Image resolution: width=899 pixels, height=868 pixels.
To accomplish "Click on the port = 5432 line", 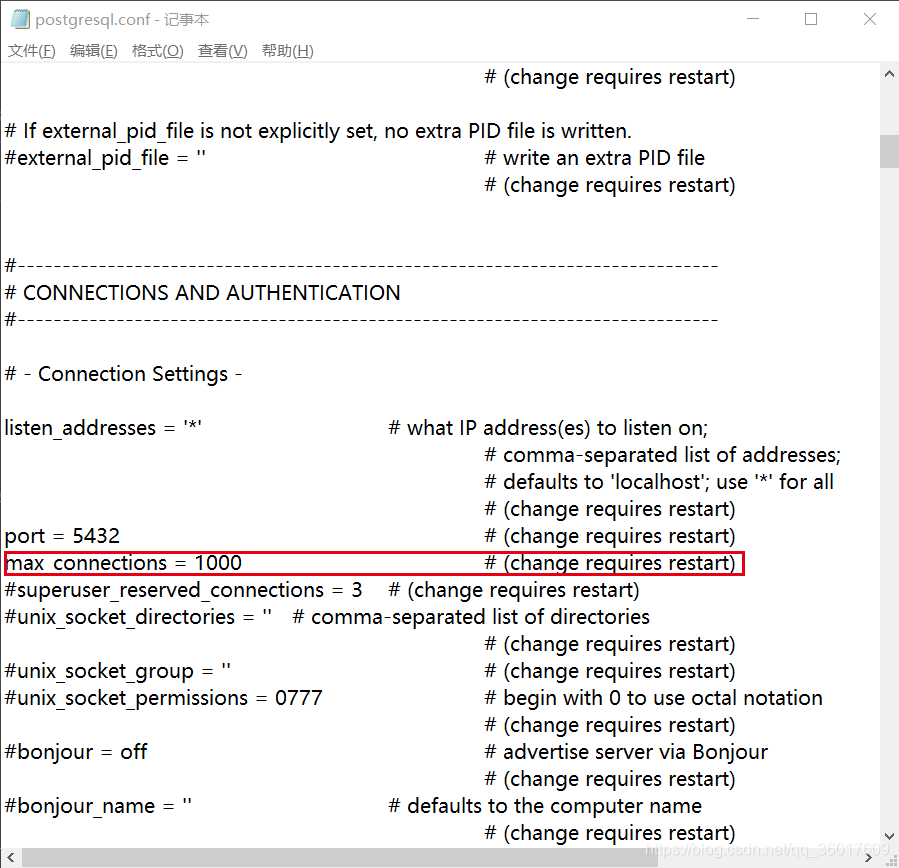I will click(x=62, y=535).
